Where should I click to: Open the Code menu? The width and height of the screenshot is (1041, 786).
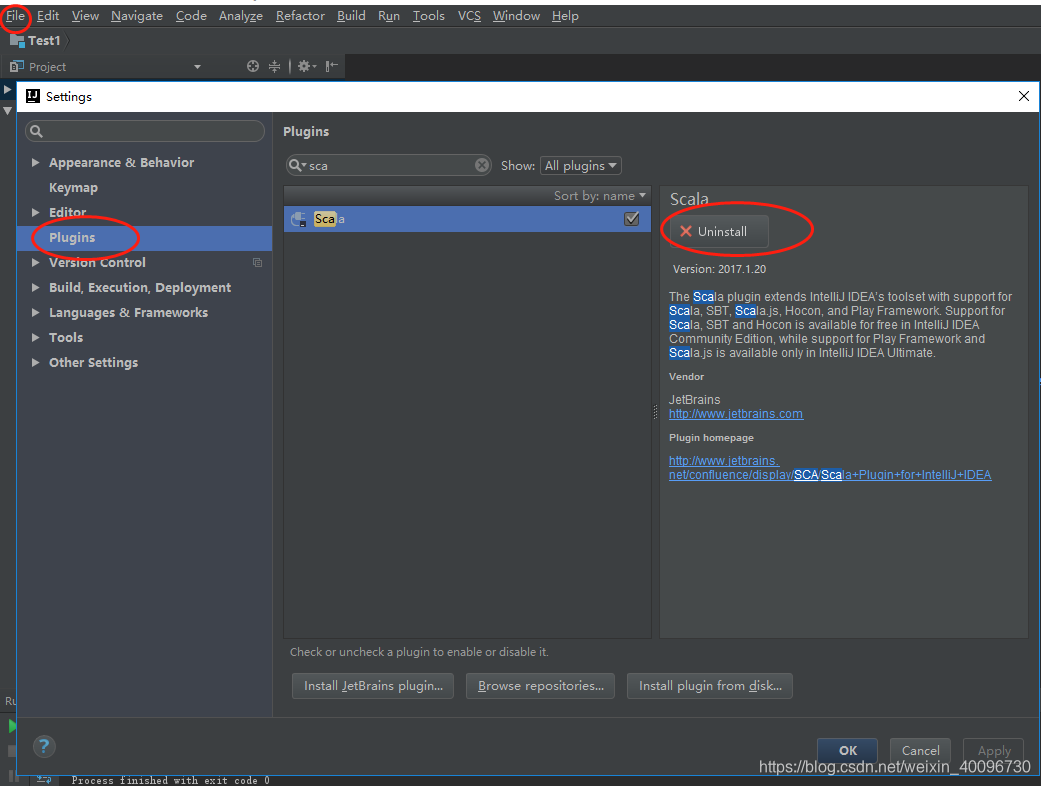191,16
